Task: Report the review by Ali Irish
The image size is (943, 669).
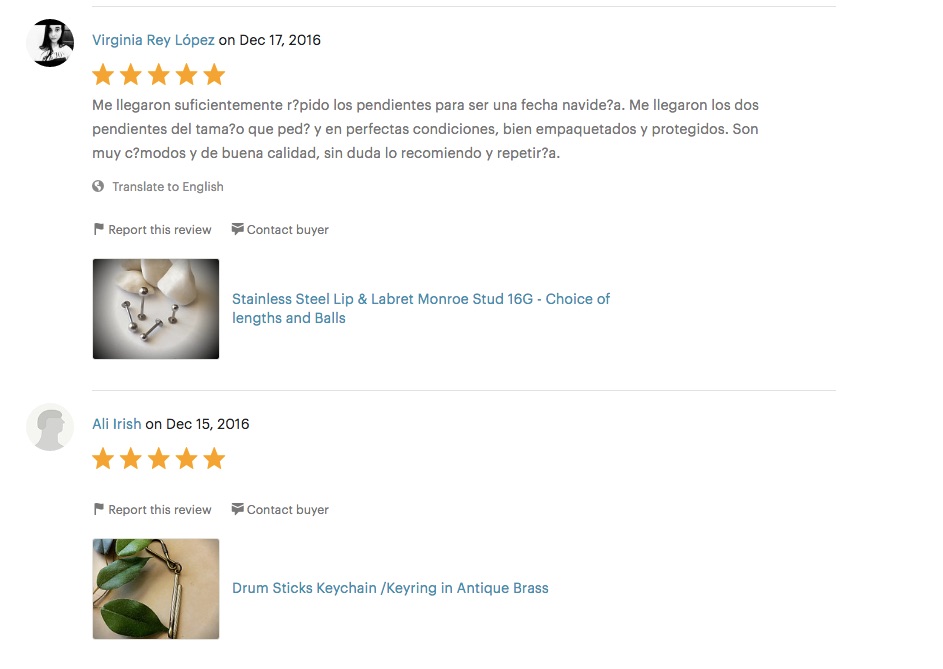Action: coord(160,510)
